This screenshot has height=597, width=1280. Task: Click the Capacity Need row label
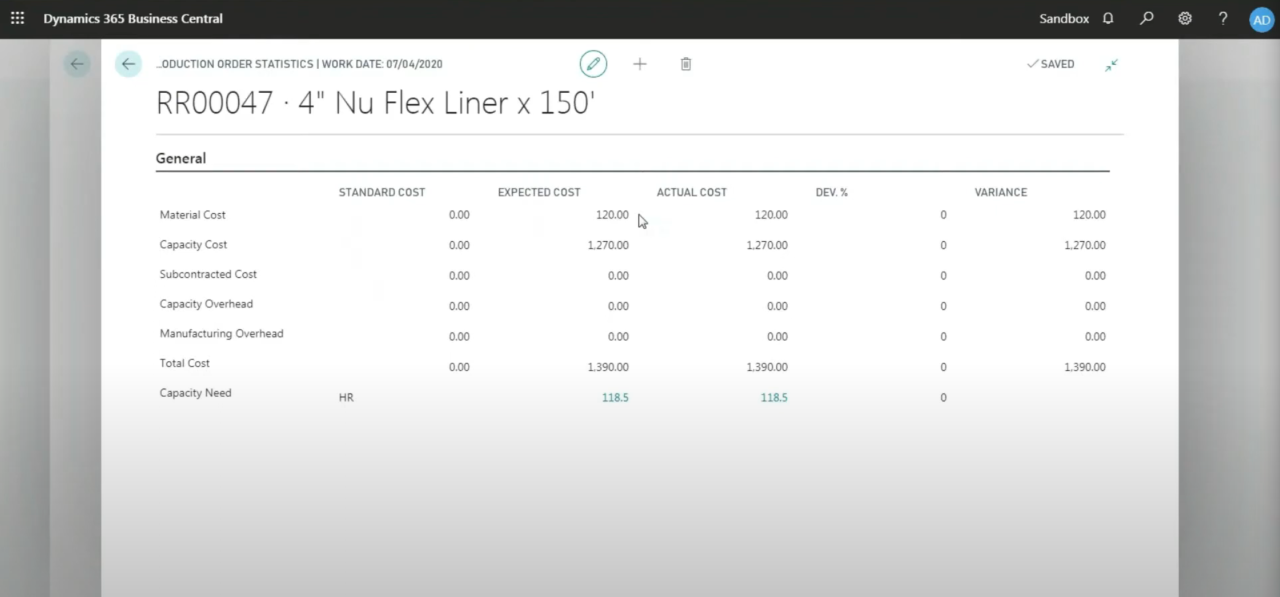(196, 393)
